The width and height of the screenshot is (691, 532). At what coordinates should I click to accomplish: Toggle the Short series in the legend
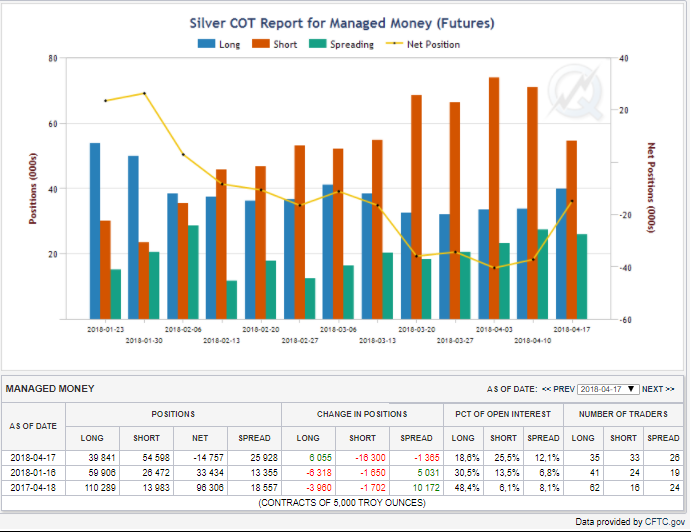click(x=275, y=44)
